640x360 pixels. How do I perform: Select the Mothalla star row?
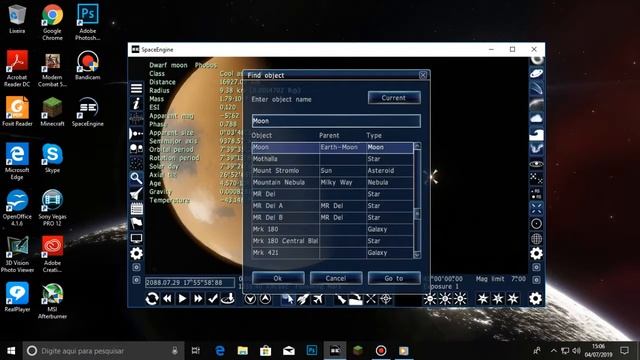coord(332,159)
